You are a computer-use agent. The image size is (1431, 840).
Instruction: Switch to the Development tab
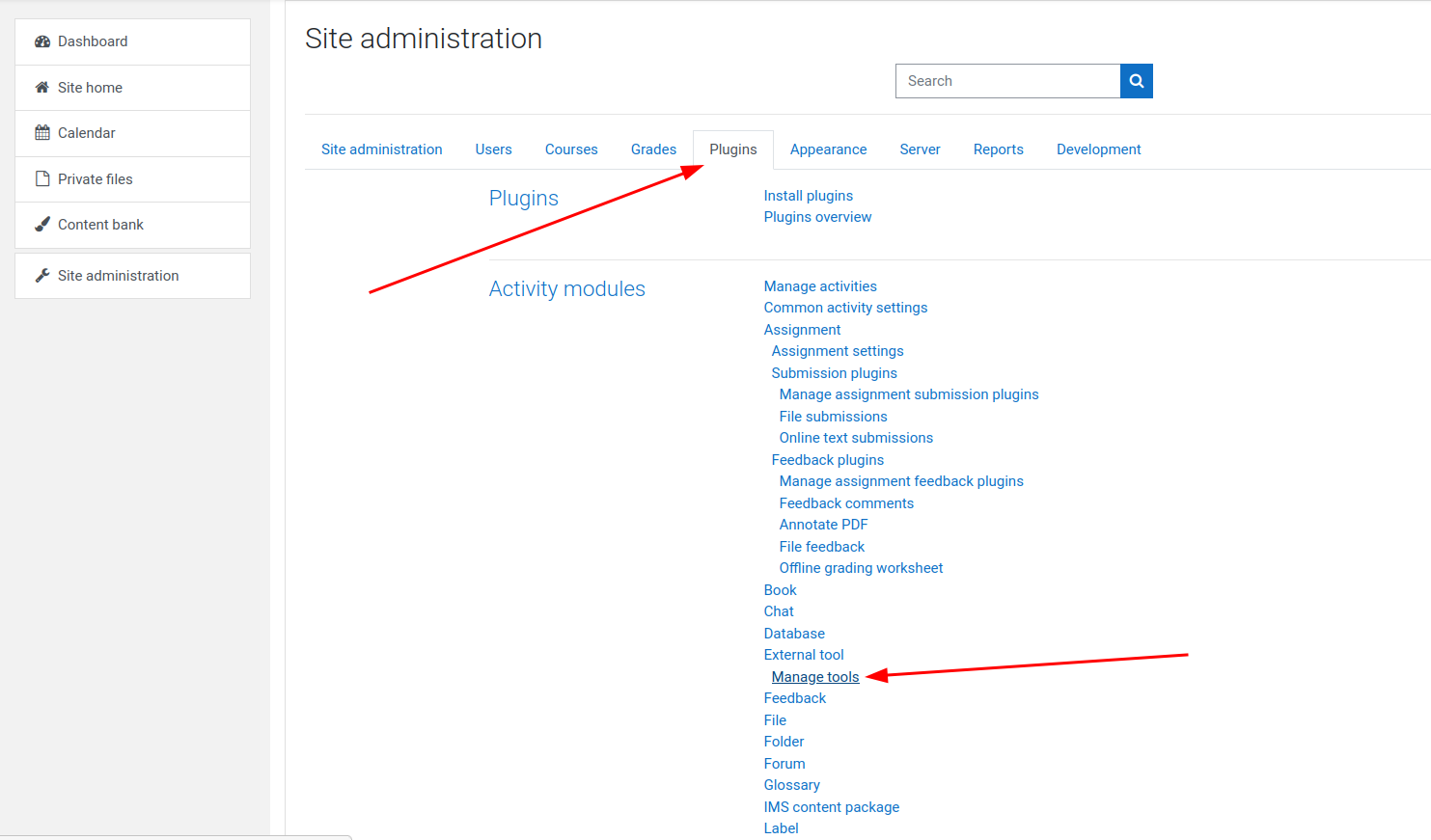[x=1098, y=149]
